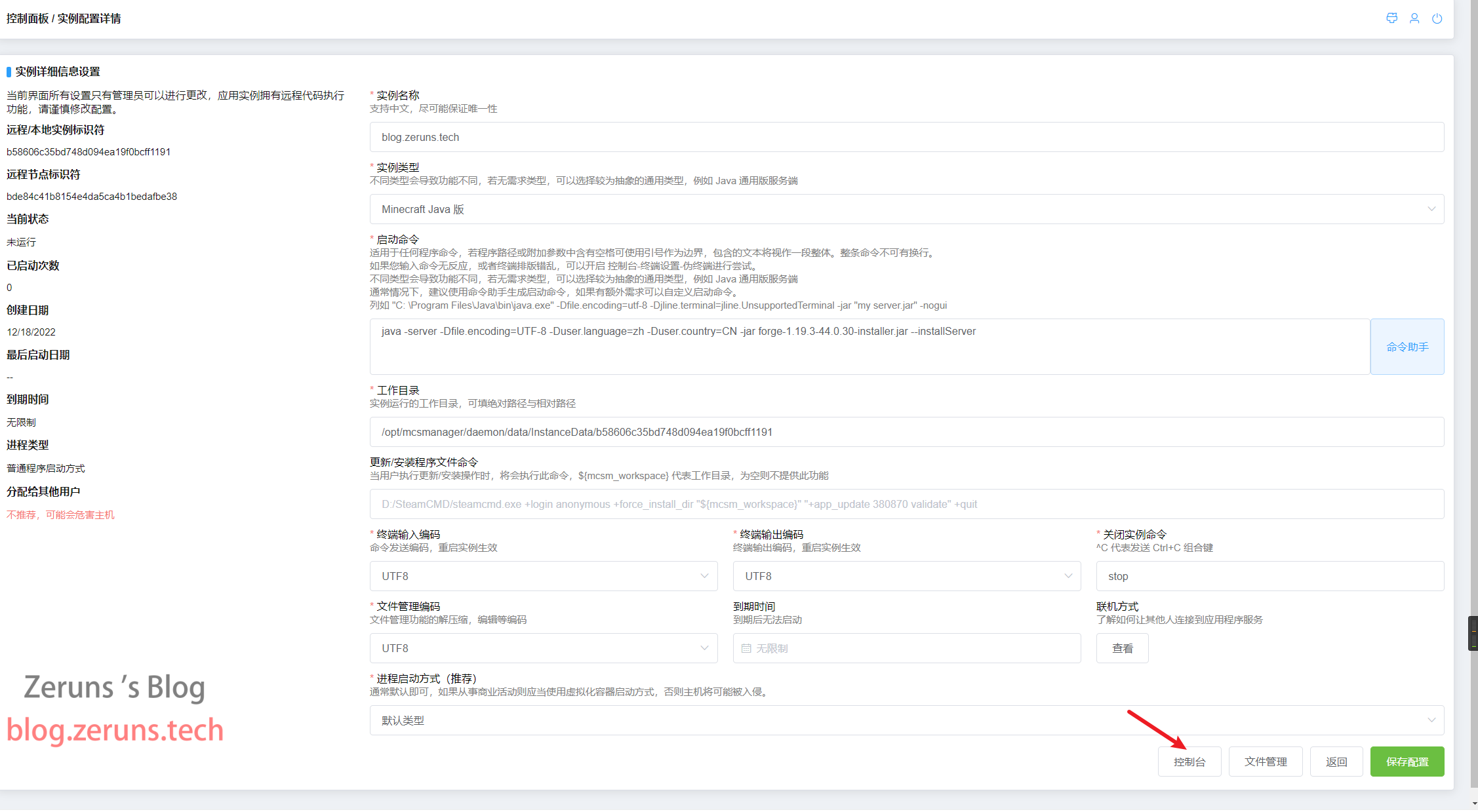Screen dimensions: 1478x812
Task: Expand the 文件管理编码 UTF8 dropdown
Action: click(x=543, y=648)
